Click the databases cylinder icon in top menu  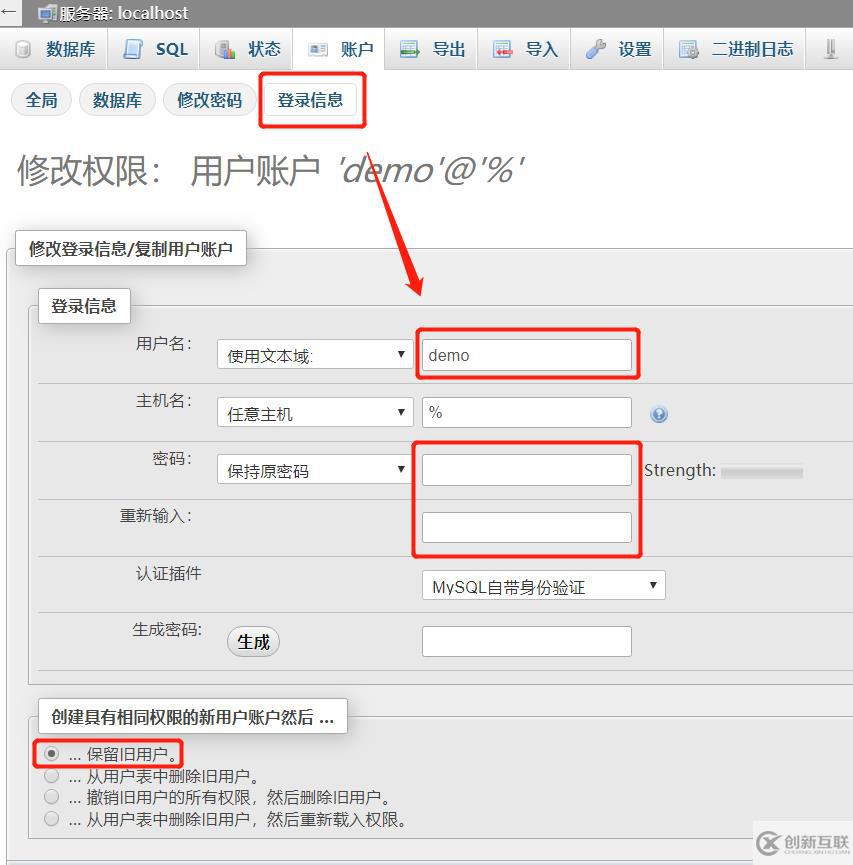tap(23, 49)
